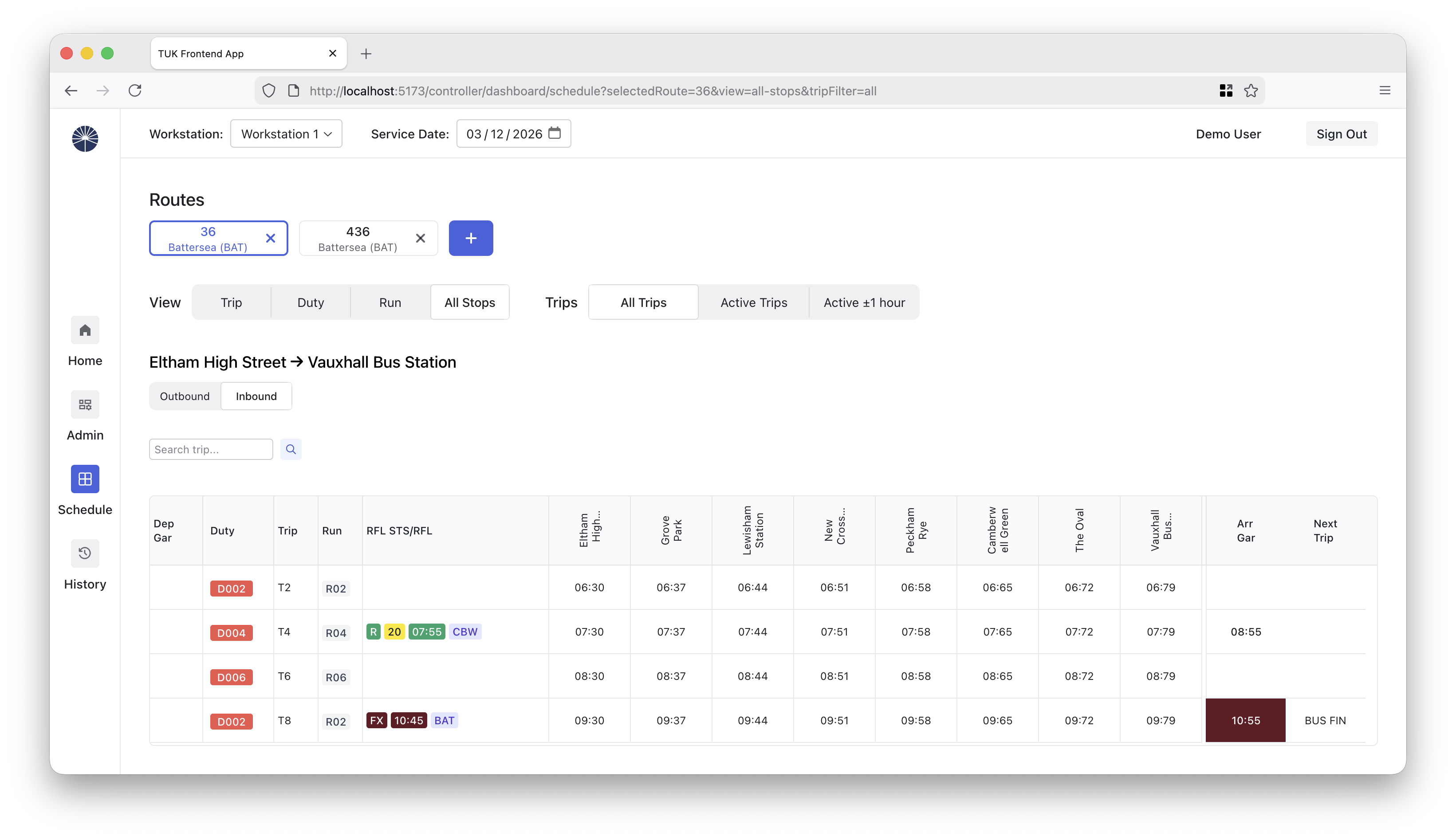Reload the page in the browser

[135, 90]
